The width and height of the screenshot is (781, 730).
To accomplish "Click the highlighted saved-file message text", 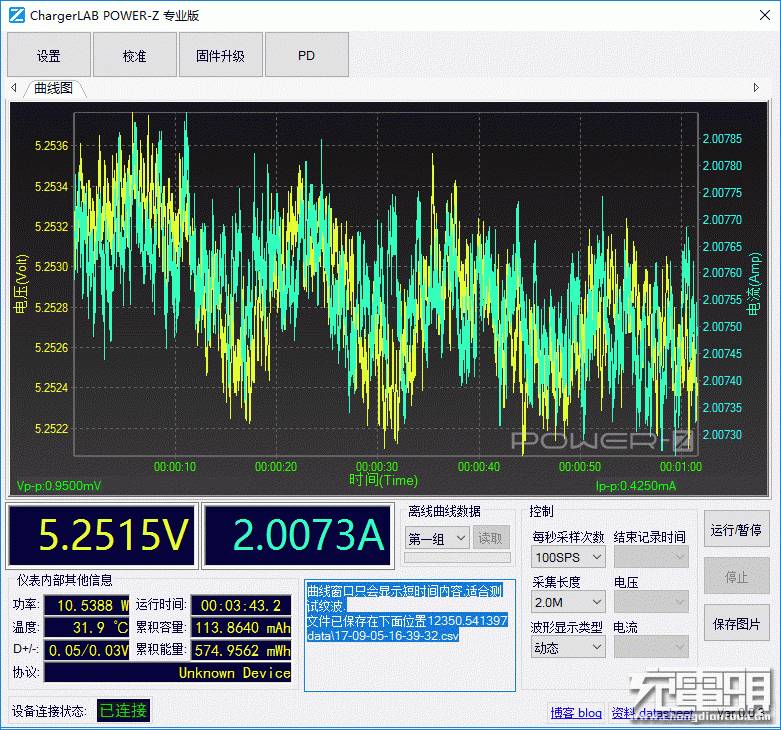I will point(407,612).
